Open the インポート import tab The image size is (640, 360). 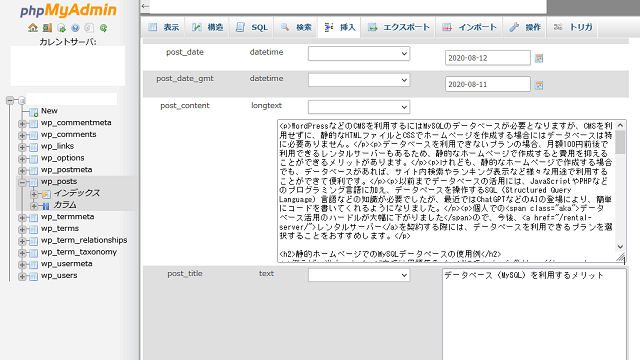469,27
